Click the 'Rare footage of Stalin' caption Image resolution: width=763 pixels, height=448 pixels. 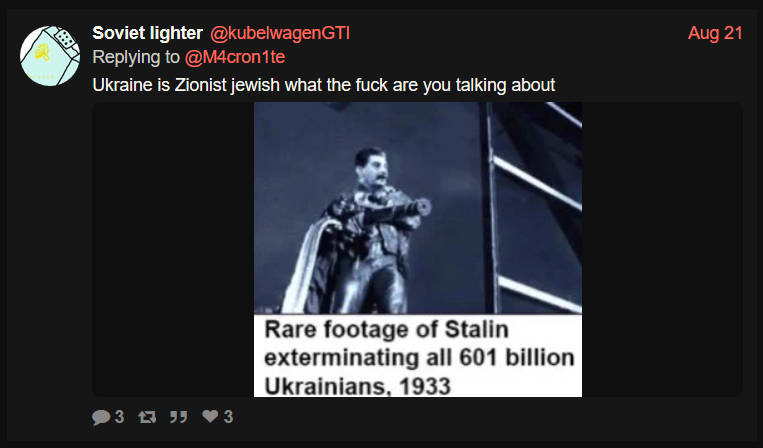point(386,330)
